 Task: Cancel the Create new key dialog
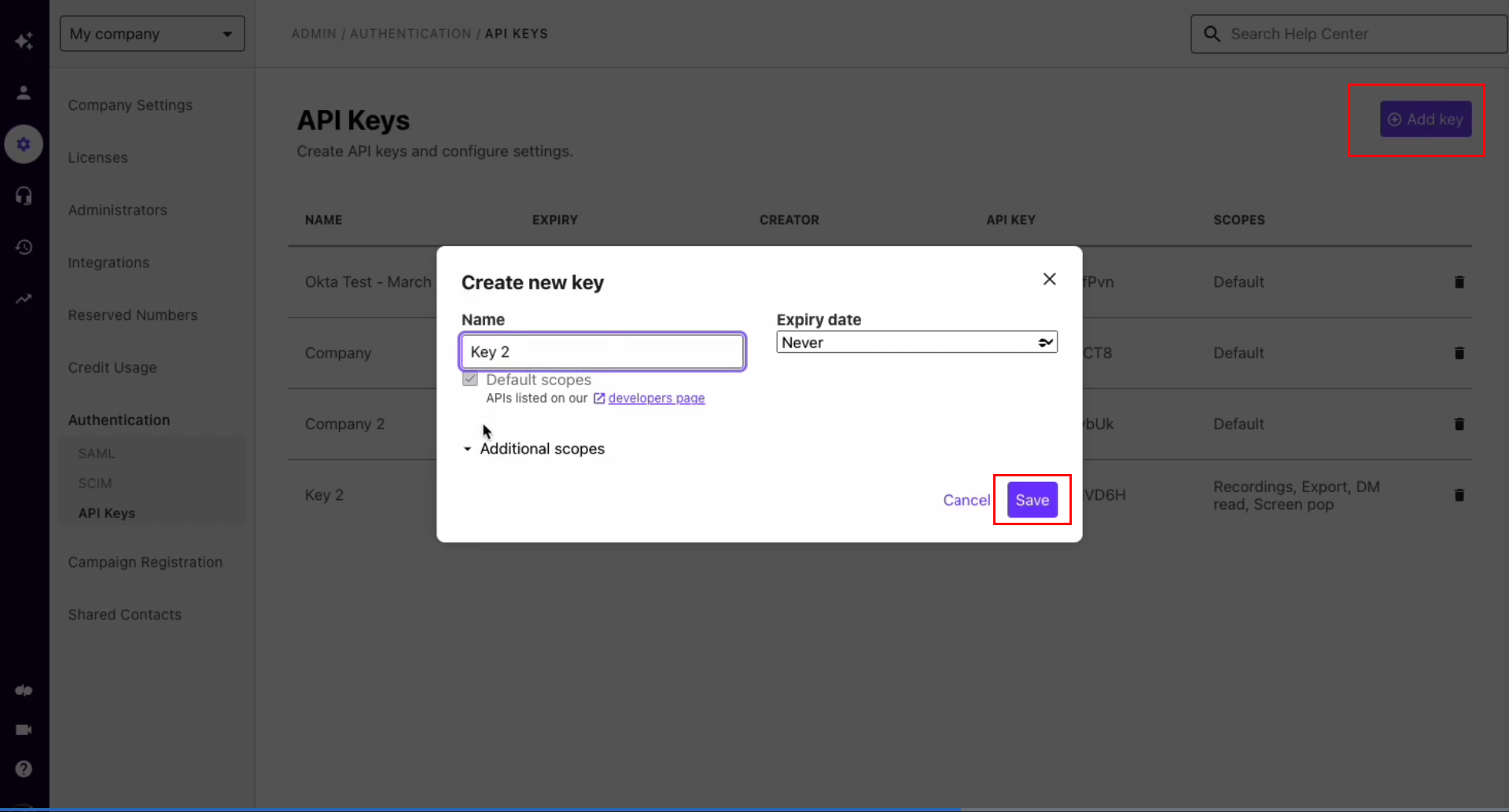[966, 500]
